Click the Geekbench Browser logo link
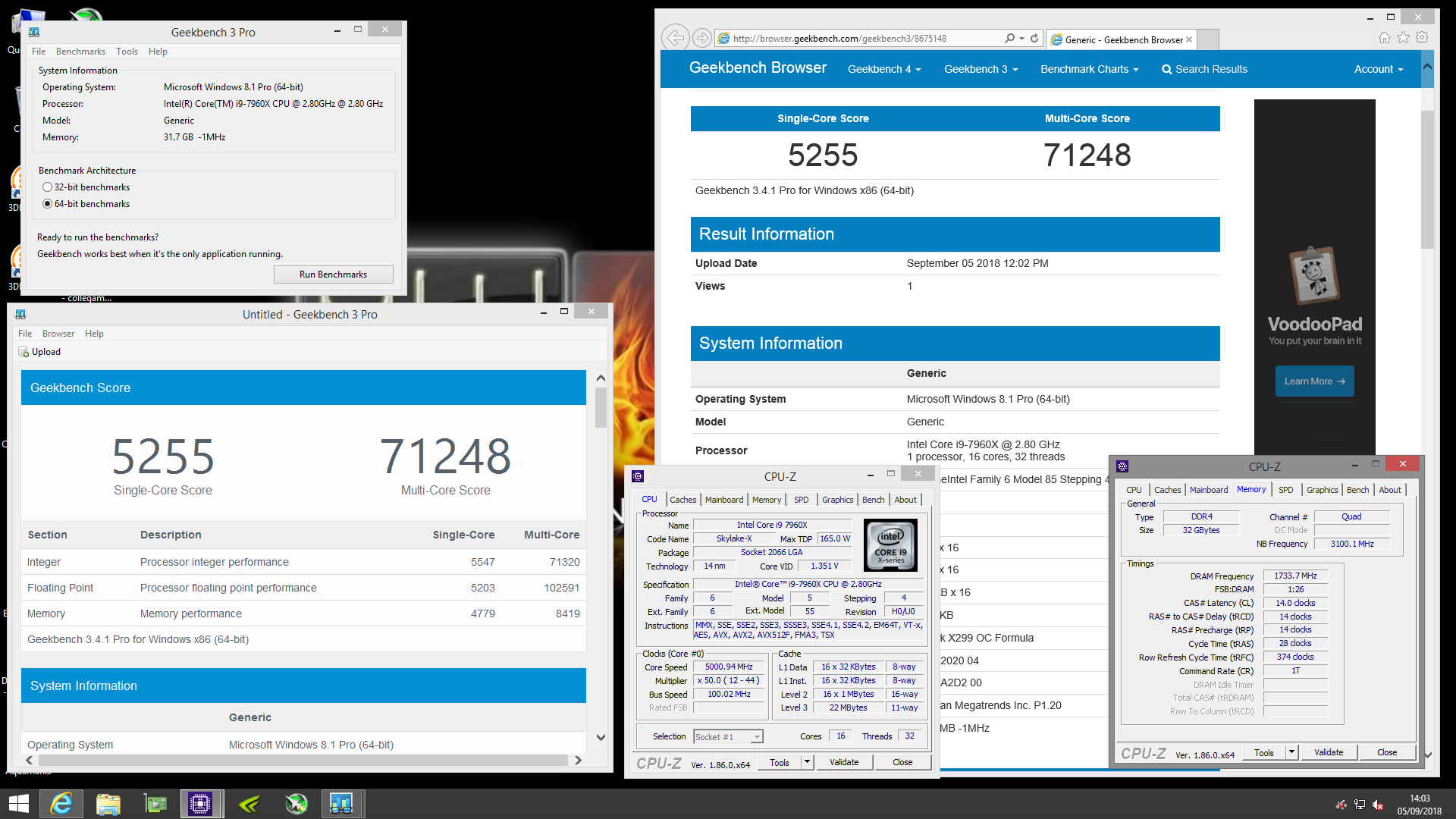1456x819 pixels. [x=758, y=68]
